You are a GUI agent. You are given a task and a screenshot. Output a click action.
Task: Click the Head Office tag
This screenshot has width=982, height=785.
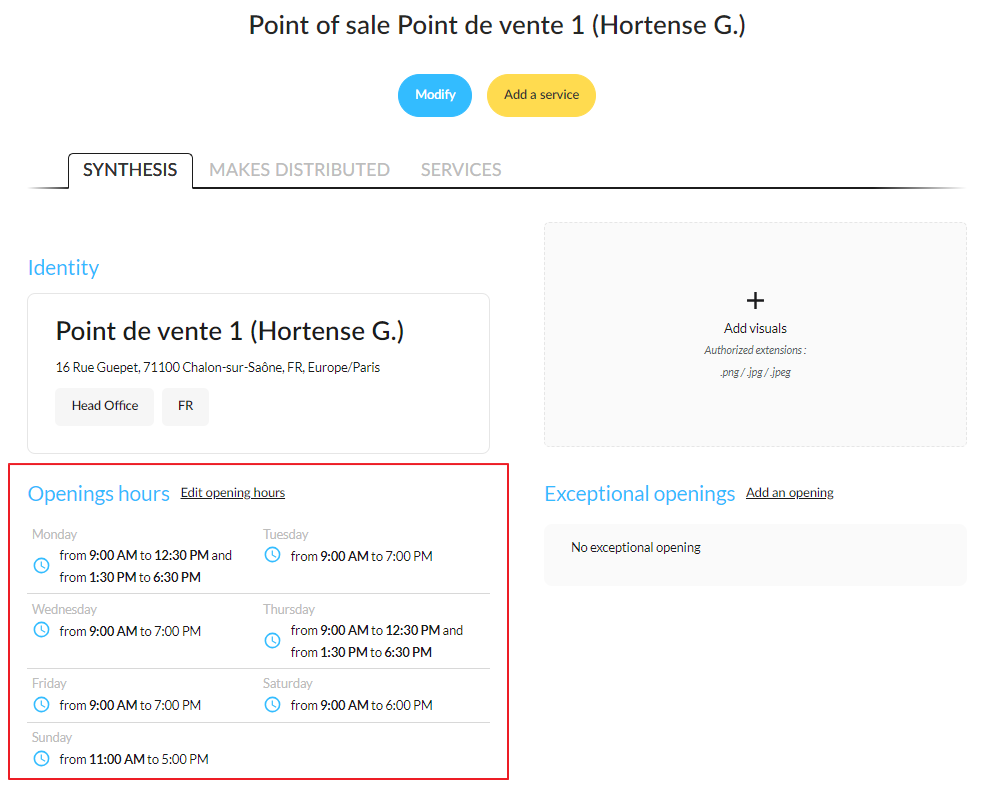click(105, 407)
